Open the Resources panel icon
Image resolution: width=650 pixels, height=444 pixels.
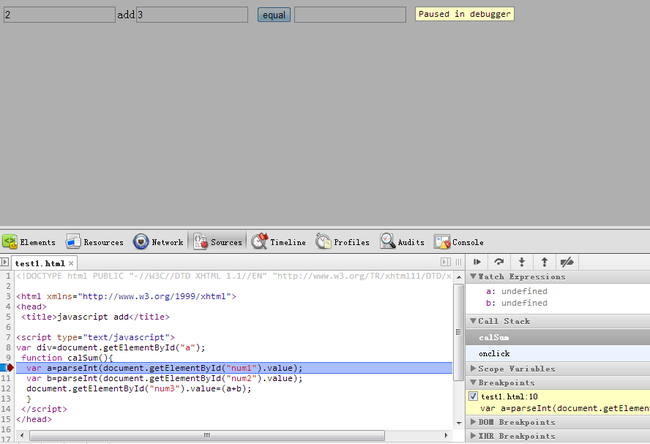[x=73, y=241]
